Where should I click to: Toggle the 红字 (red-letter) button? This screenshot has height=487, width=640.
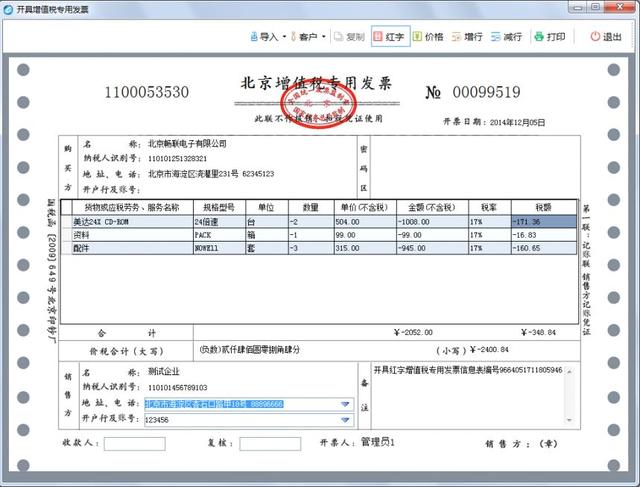point(390,37)
